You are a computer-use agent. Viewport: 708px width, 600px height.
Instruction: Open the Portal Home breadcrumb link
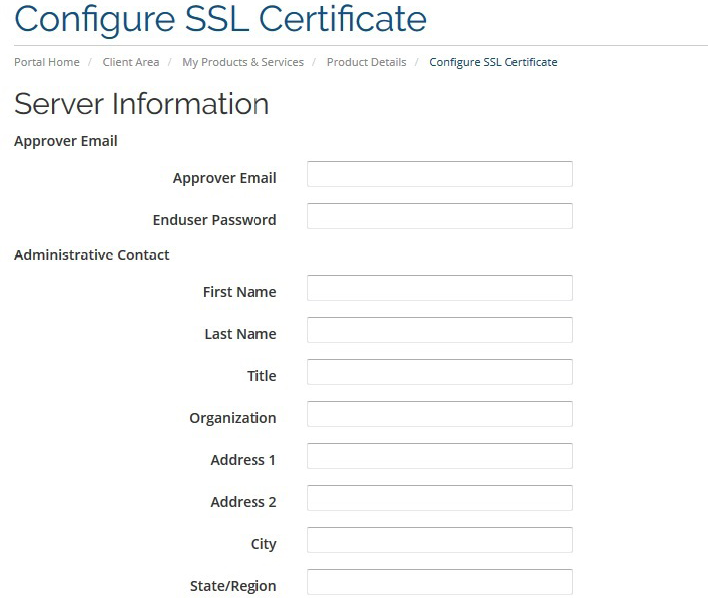click(x=47, y=62)
